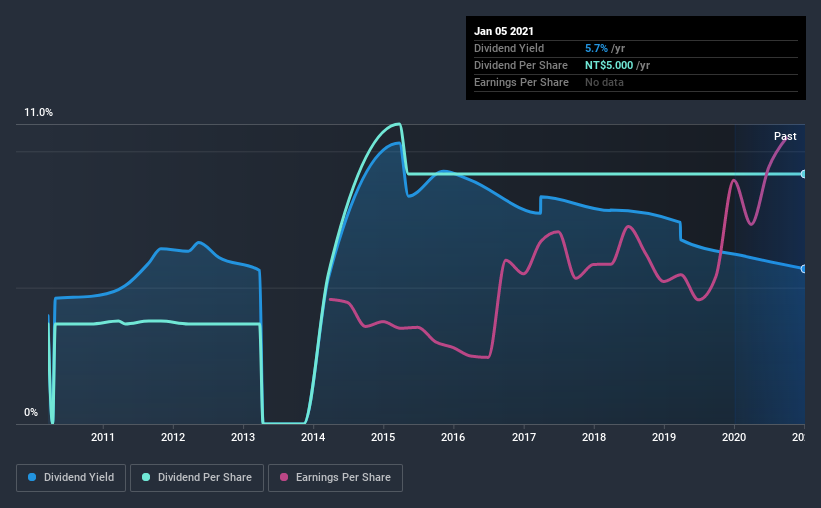
Task: Click the Earnings Per Share tooltip row label
Action: point(522,82)
